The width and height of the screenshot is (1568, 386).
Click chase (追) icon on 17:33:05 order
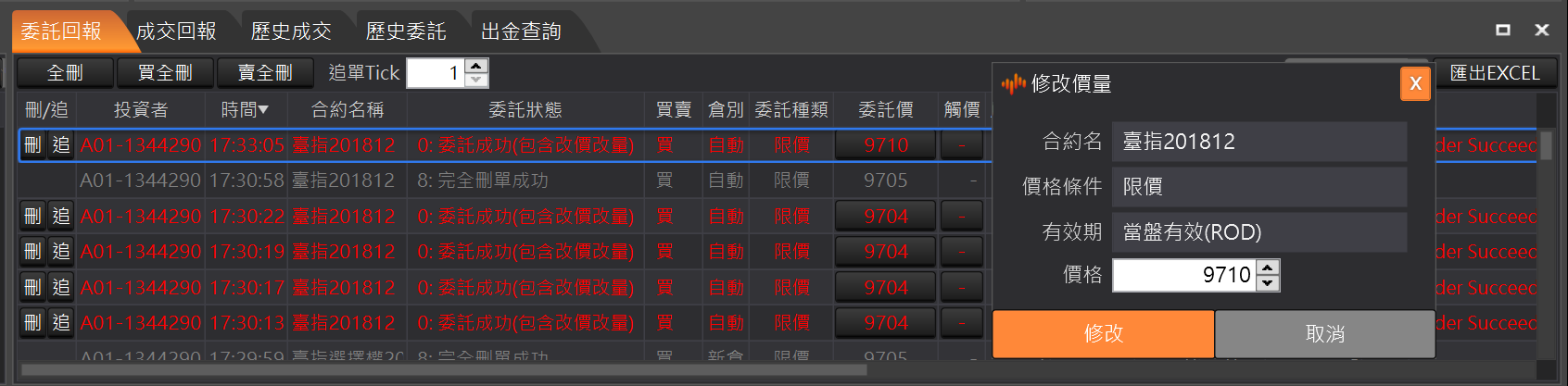pos(61,145)
